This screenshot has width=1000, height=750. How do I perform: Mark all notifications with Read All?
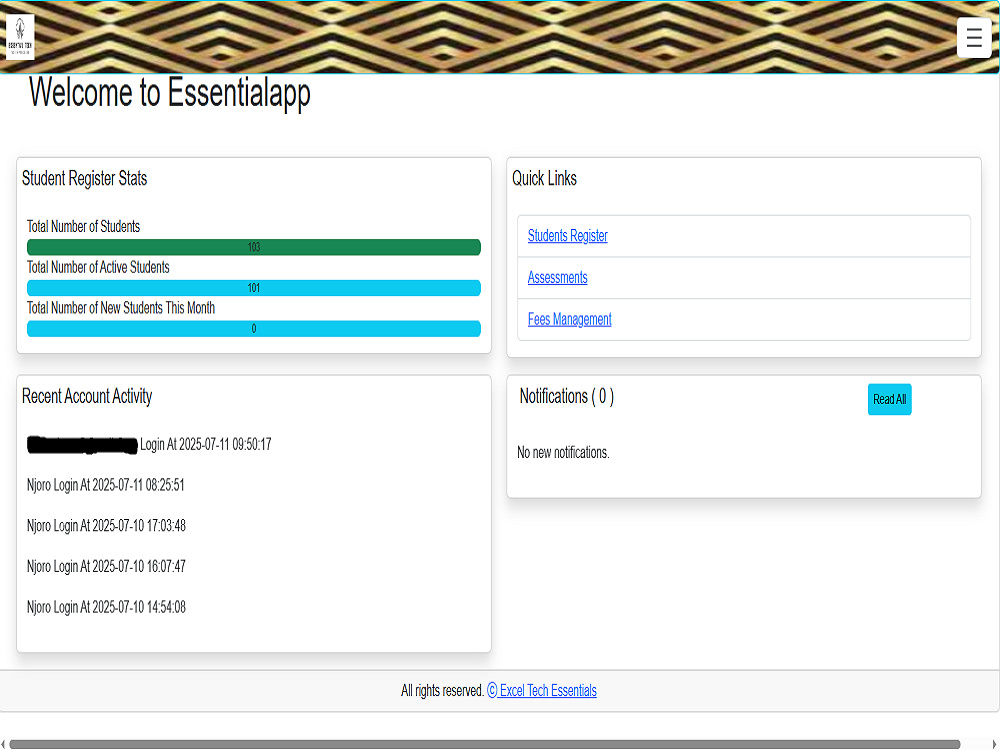coord(889,399)
